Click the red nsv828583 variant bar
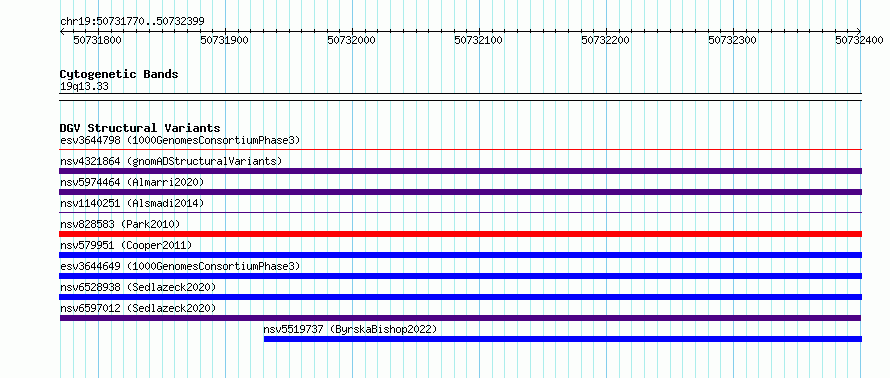 (461, 234)
